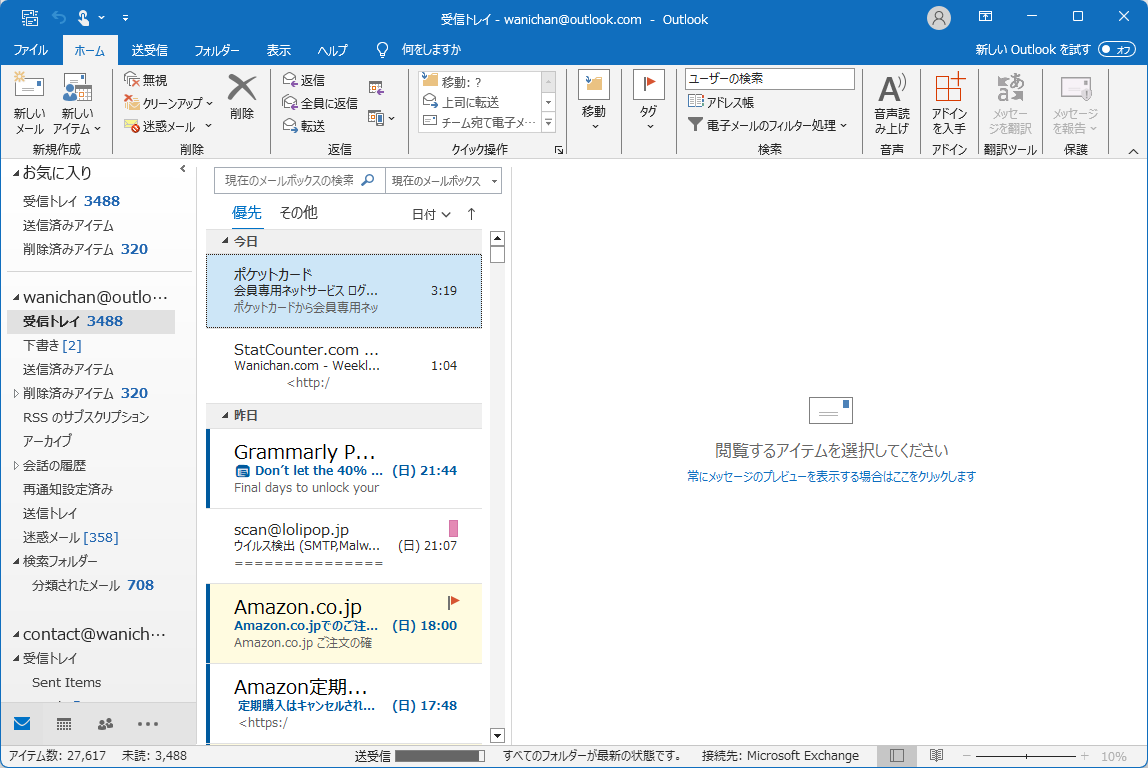Click the meeting reply icon in 返信 group

[376, 89]
